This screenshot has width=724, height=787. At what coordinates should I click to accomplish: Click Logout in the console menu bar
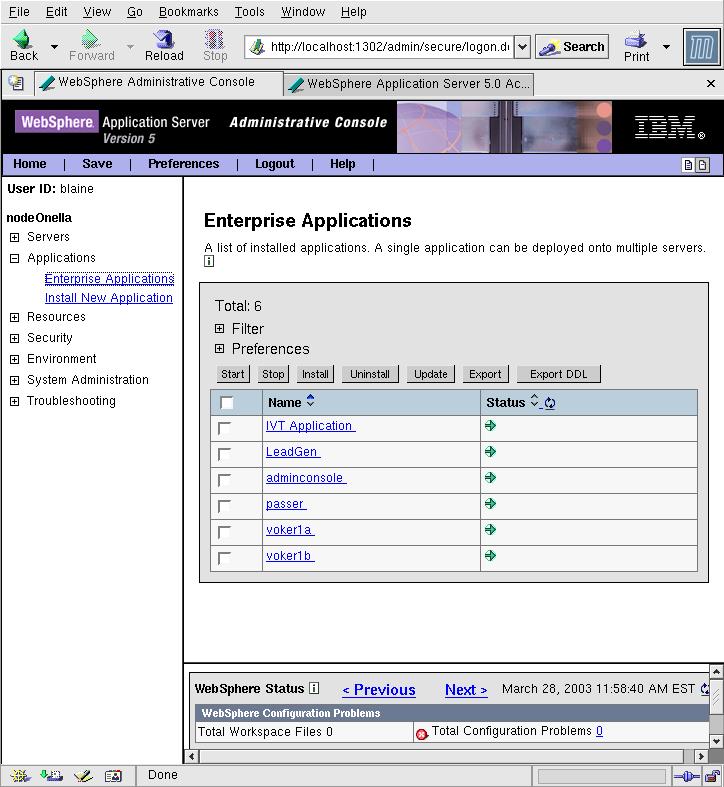(x=275, y=164)
